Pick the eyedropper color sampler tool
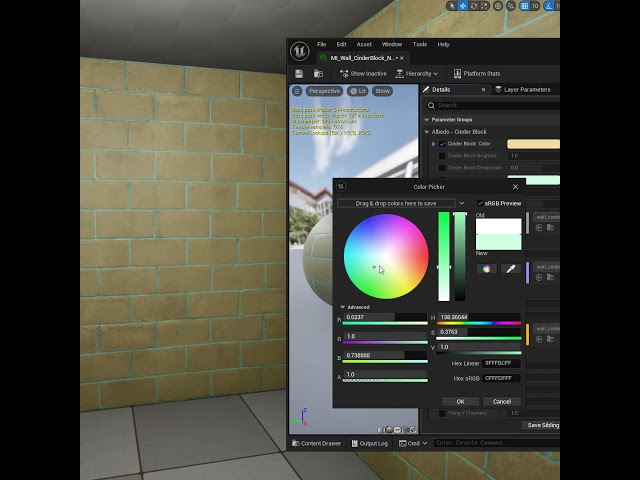This screenshot has height=480, width=640. point(511,269)
